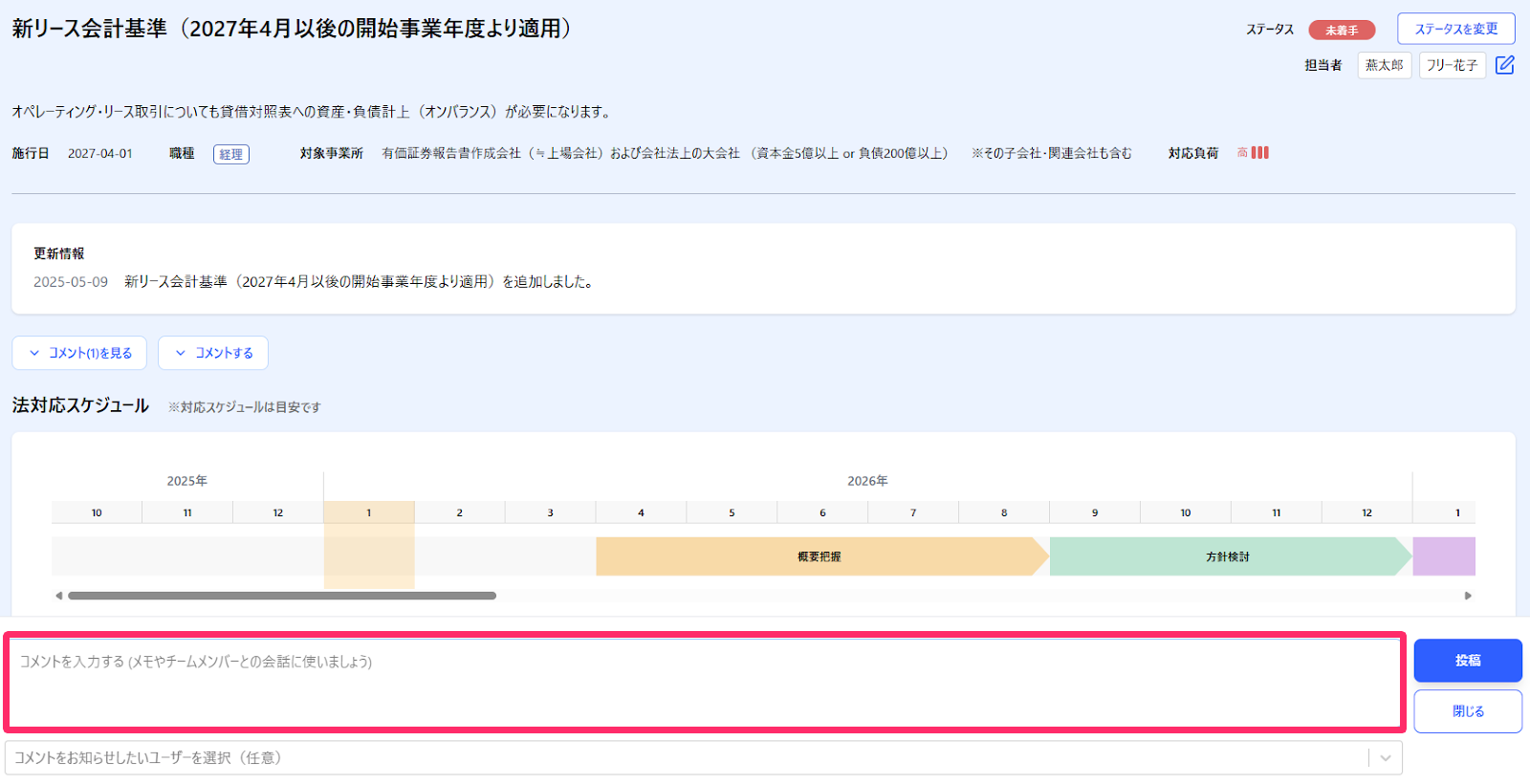1530x784 pixels.
Task: Click the 2026年 year header
Action: tap(867, 481)
